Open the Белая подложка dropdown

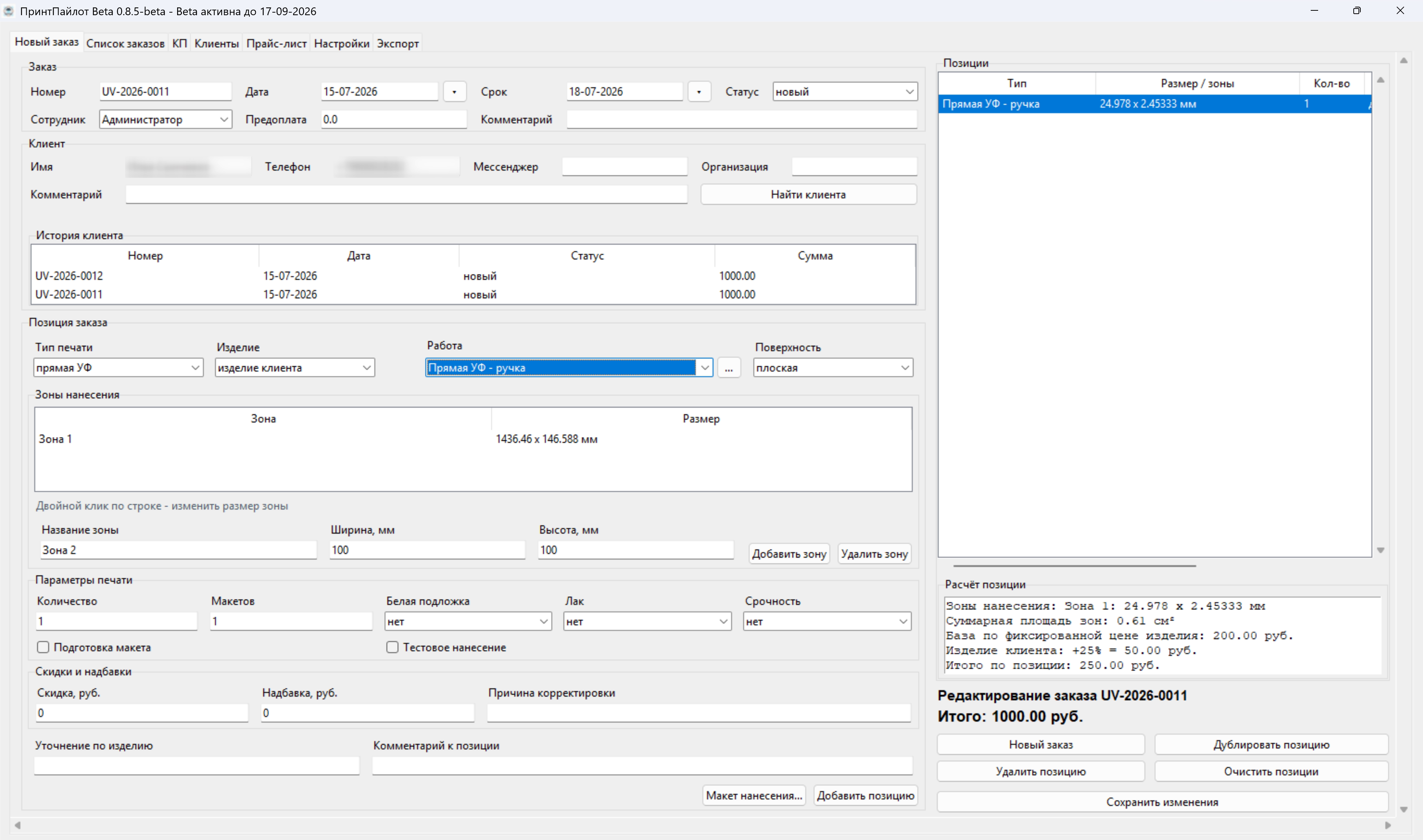468,621
